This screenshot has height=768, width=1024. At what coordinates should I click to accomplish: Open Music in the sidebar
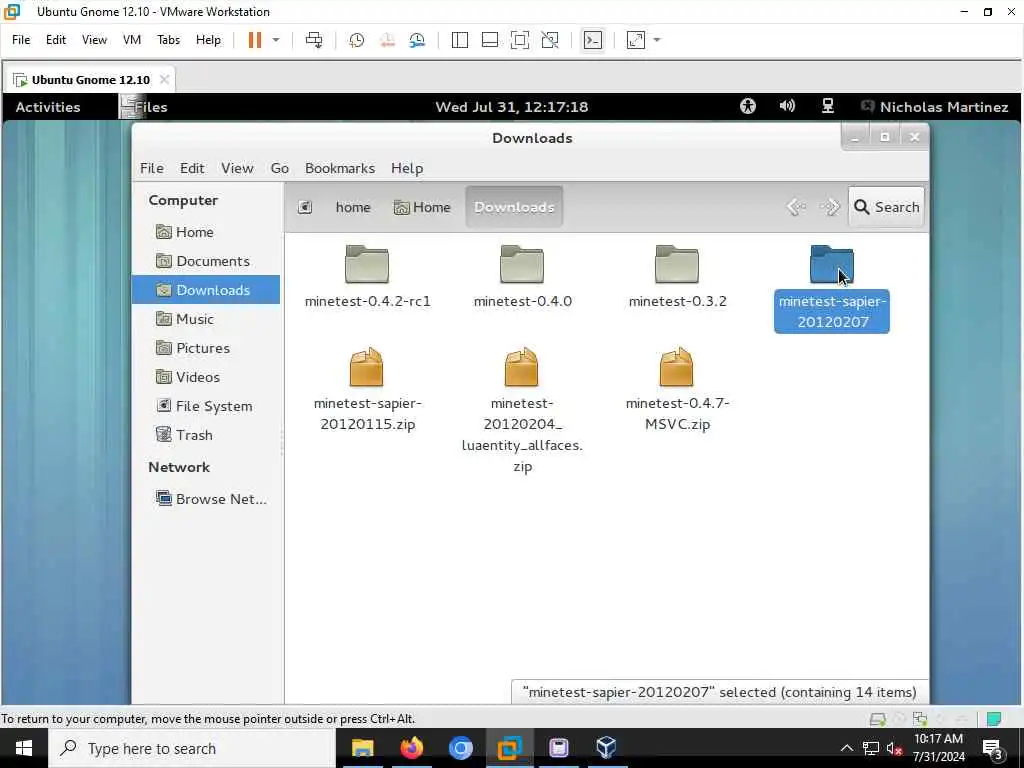[206, 319]
